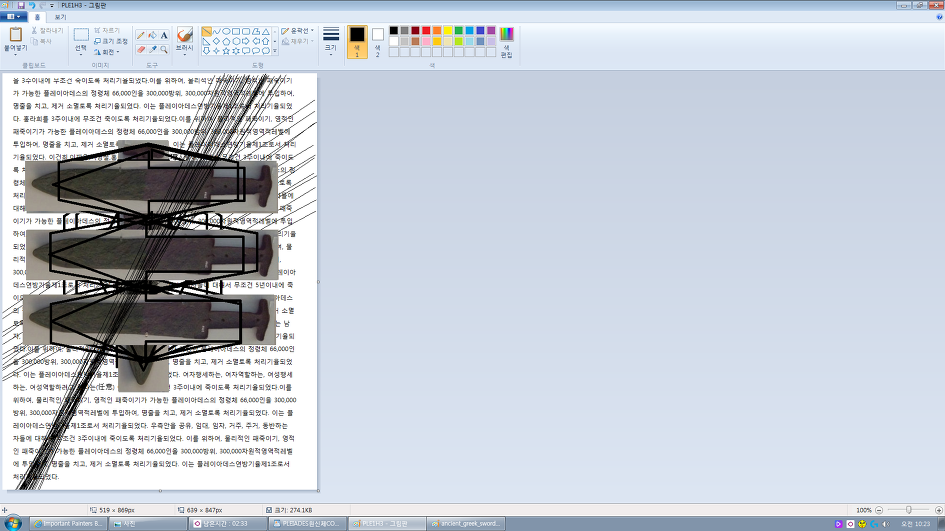
Task: Open the 색 편집 (Edit colors) dialog
Action: (506, 41)
